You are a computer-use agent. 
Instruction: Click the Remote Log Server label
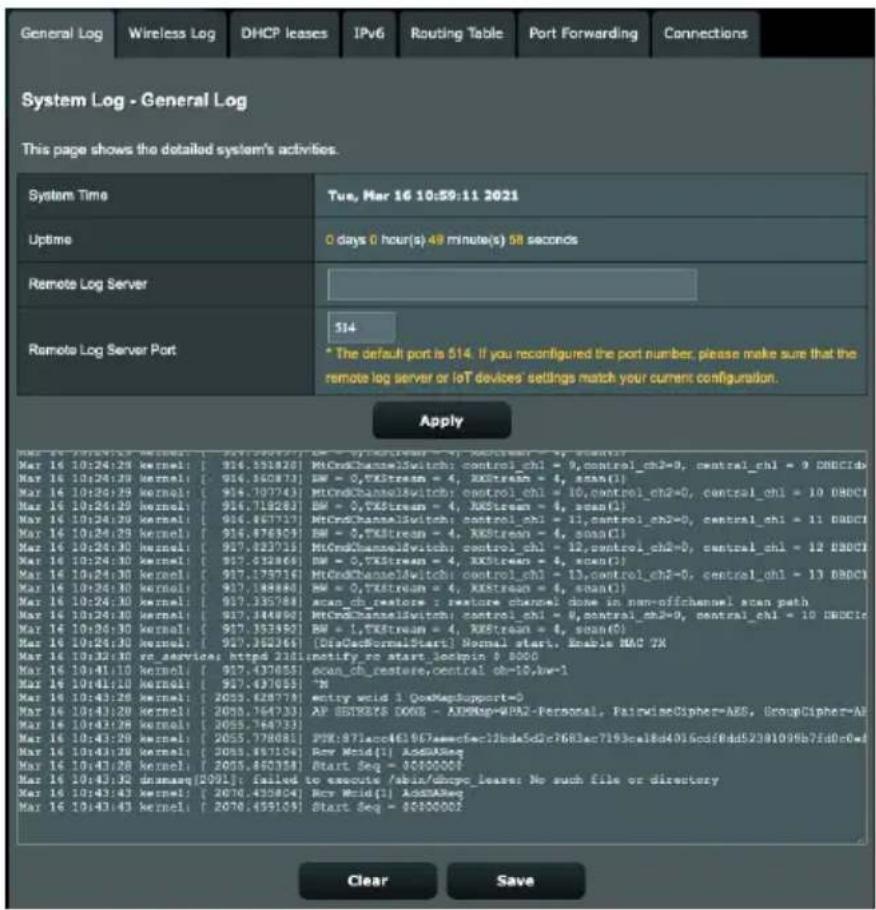click(x=88, y=284)
